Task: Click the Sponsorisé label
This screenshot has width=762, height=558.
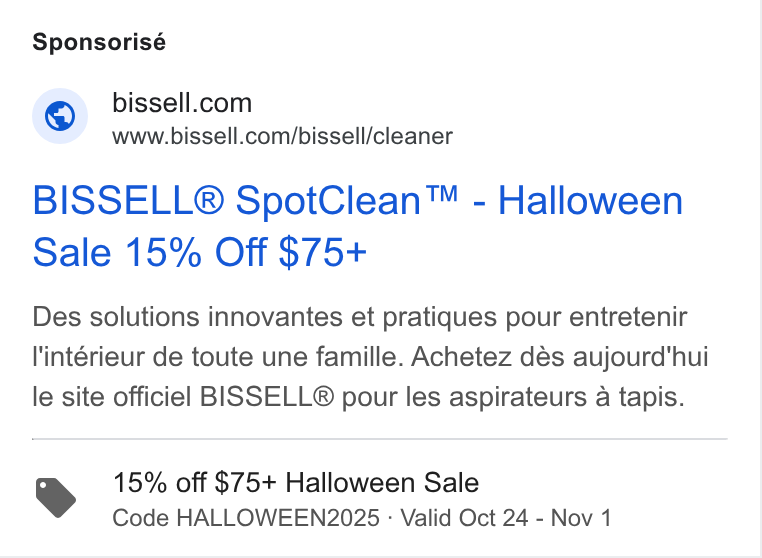Action: (99, 42)
